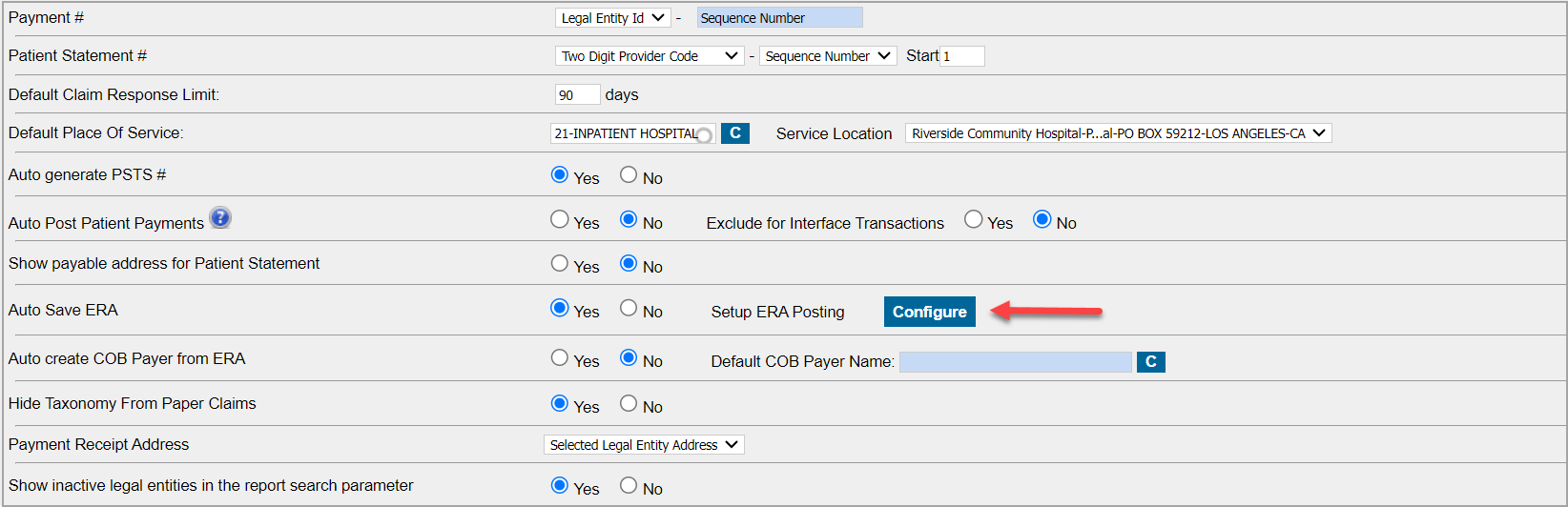Enable Auto create COB Payer from ERA
The height and width of the screenshot is (507, 1568).
click(560, 357)
